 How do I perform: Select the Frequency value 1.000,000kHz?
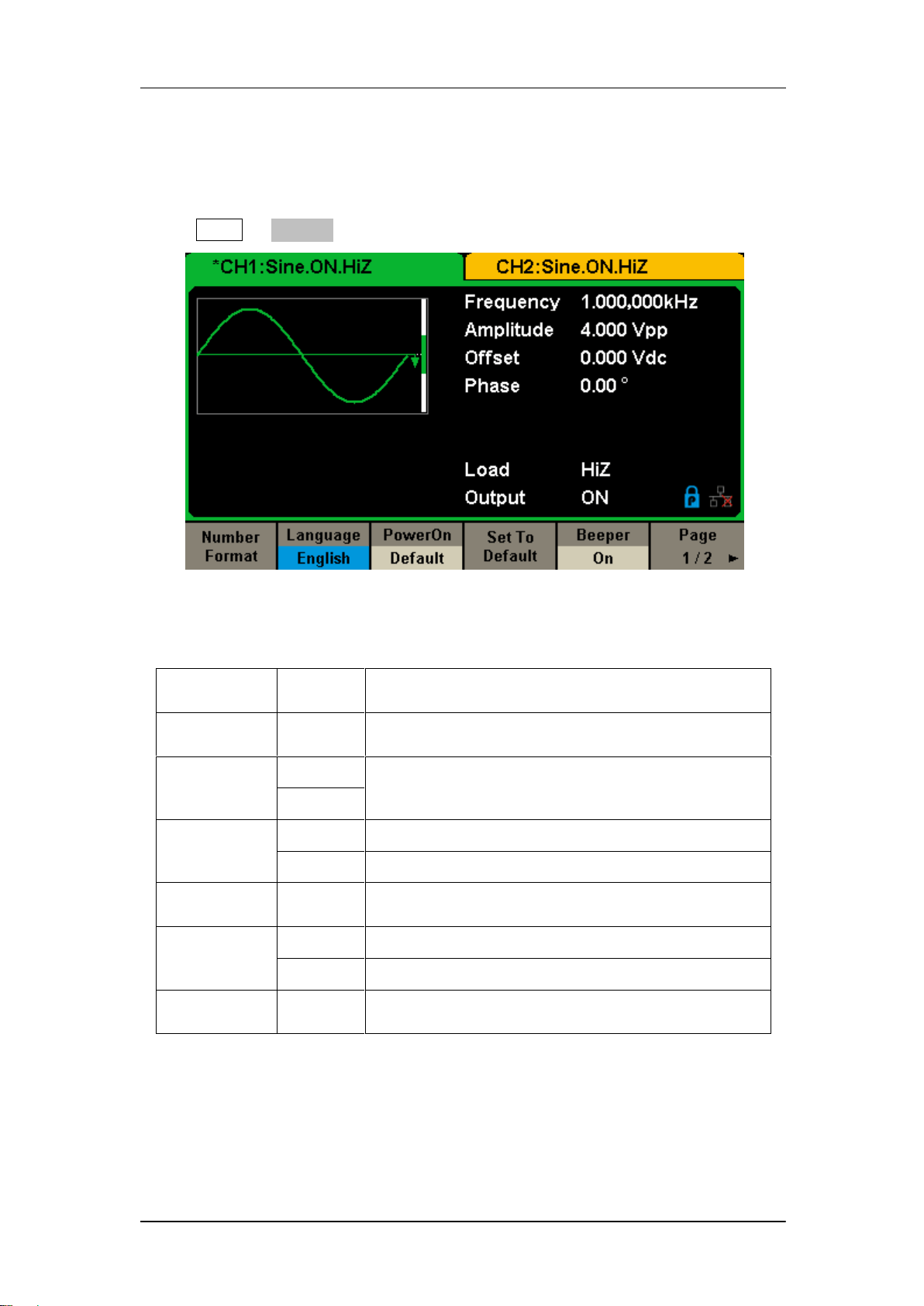[639, 302]
